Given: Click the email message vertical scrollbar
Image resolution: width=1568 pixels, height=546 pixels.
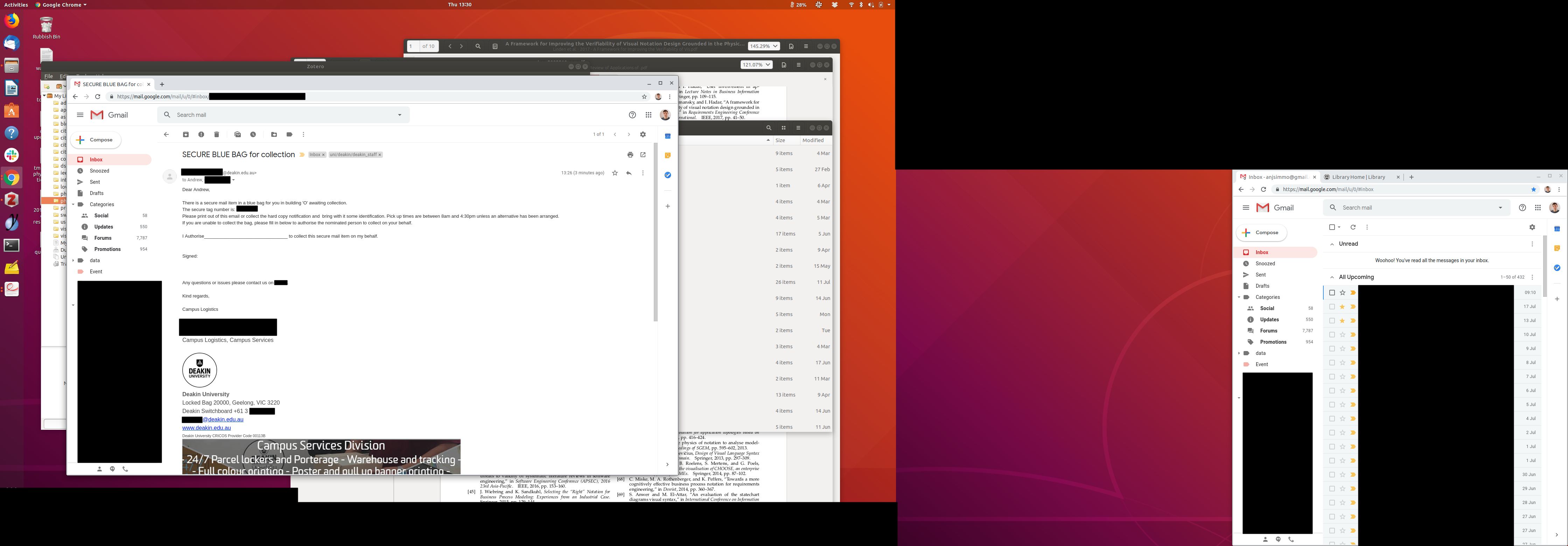Looking at the screenshot, I should click(656, 231).
